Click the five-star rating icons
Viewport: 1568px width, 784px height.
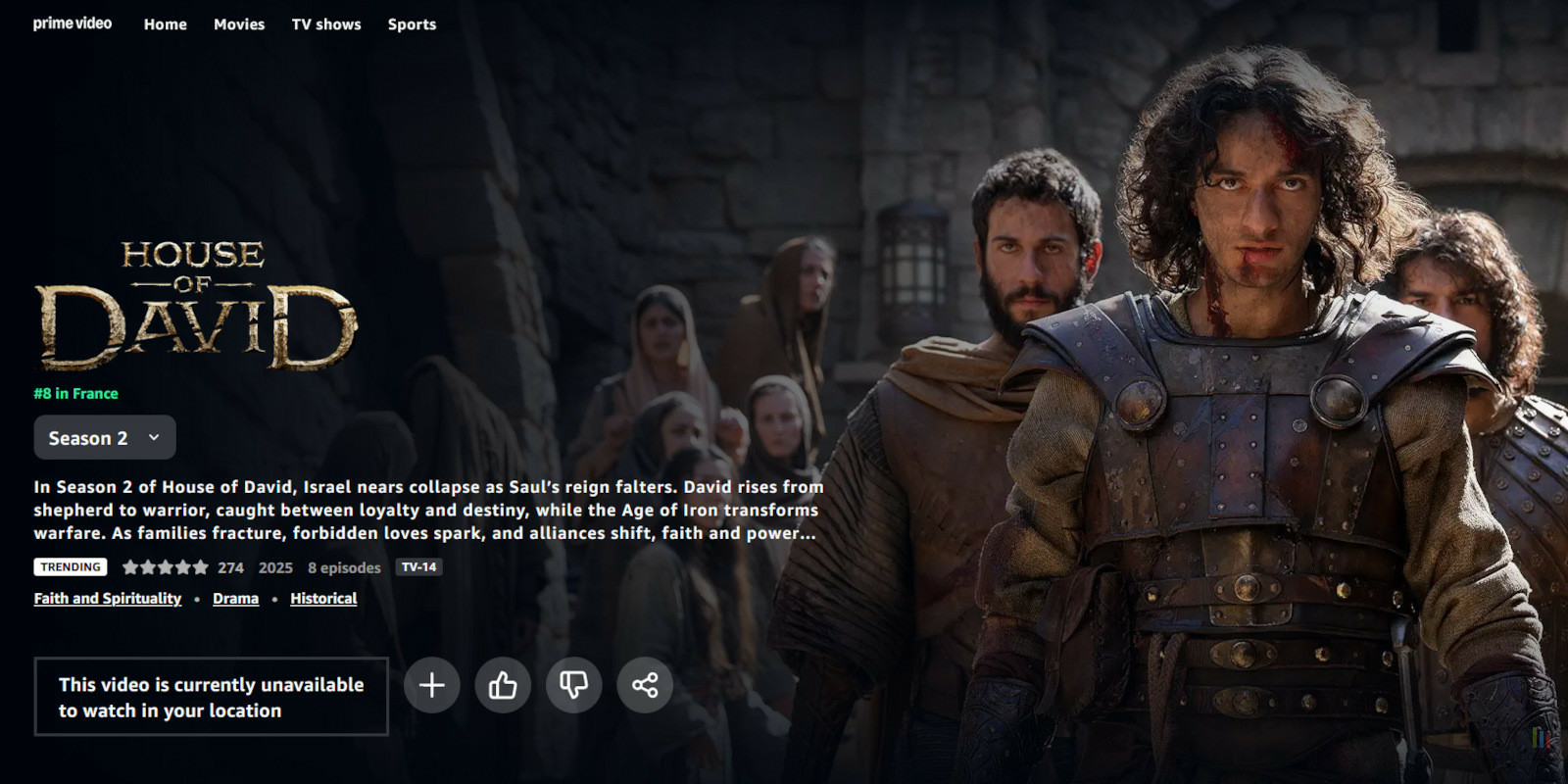pos(165,567)
